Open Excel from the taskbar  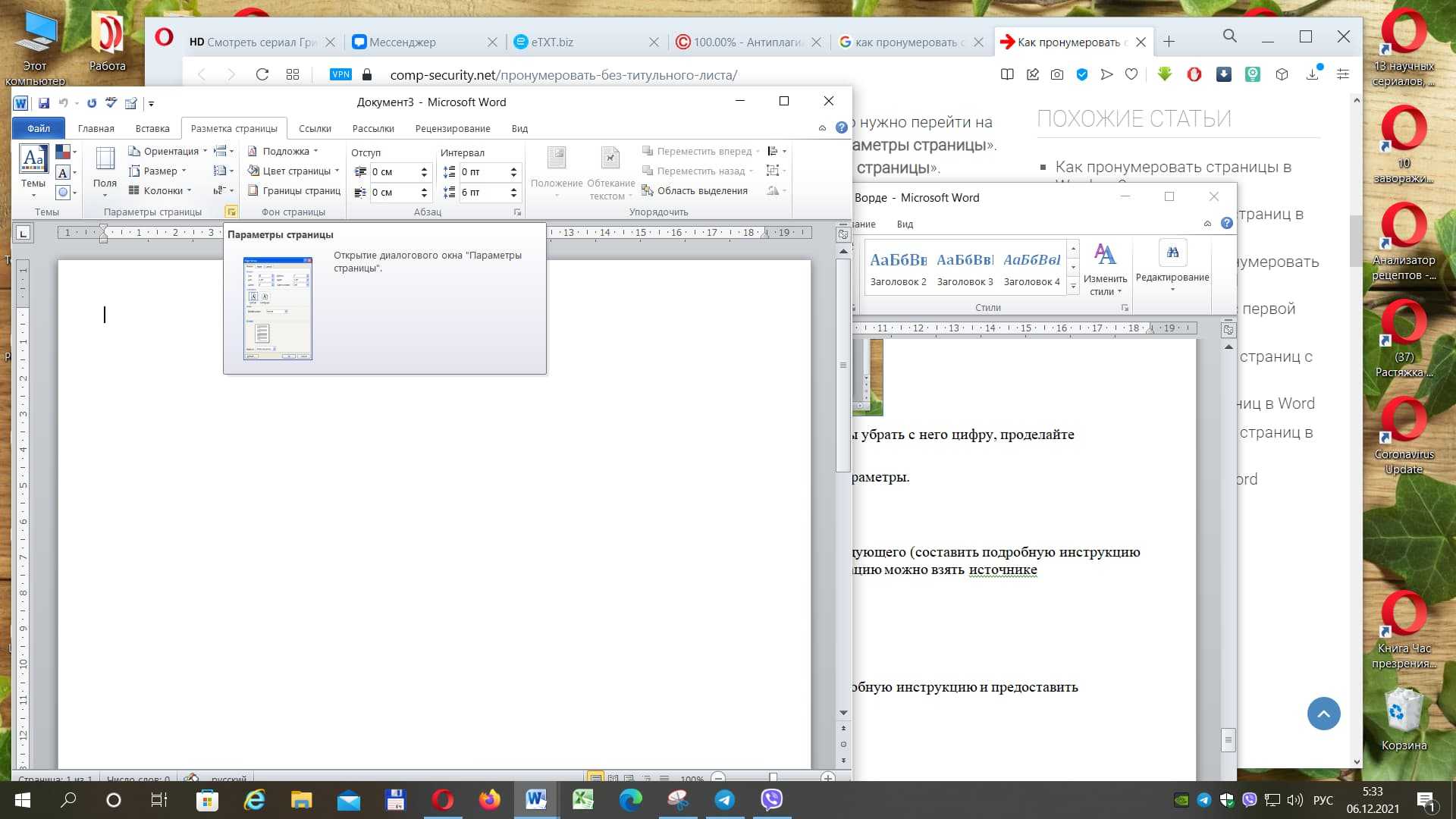click(583, 800)
